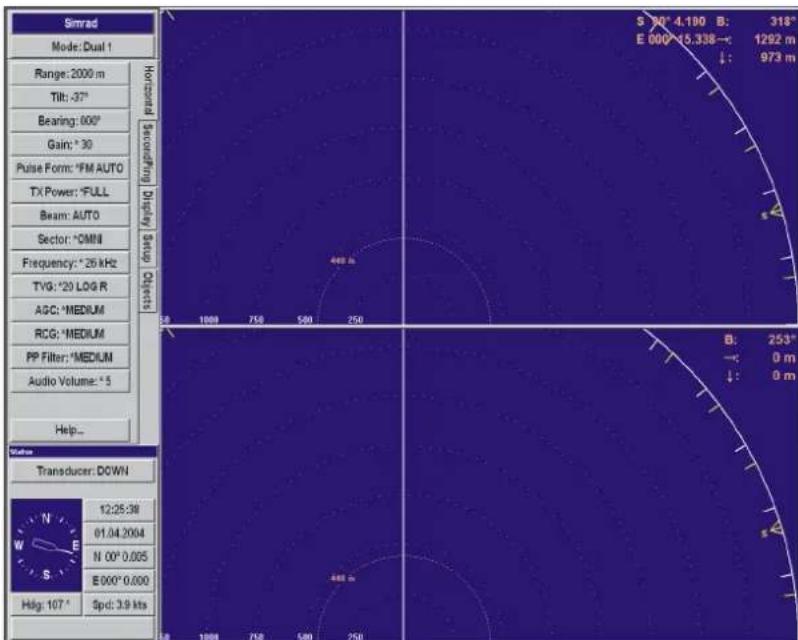Click lower view bearing readout 253°

point(781,340)
